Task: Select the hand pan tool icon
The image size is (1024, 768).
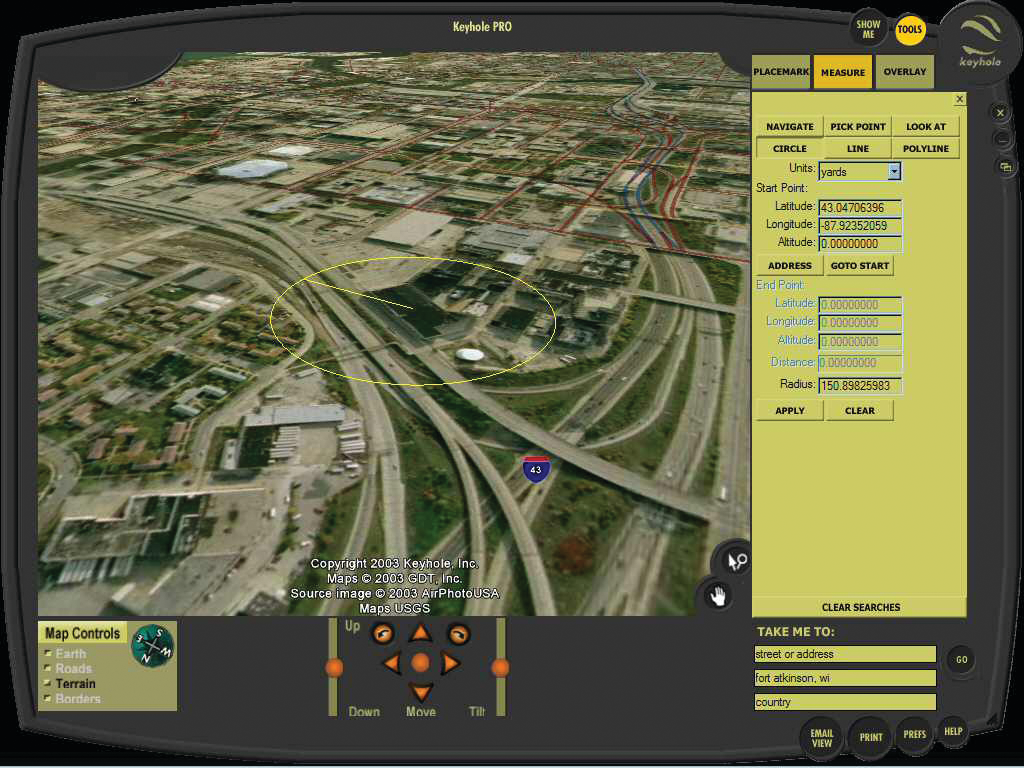Action: coord(717,596)
